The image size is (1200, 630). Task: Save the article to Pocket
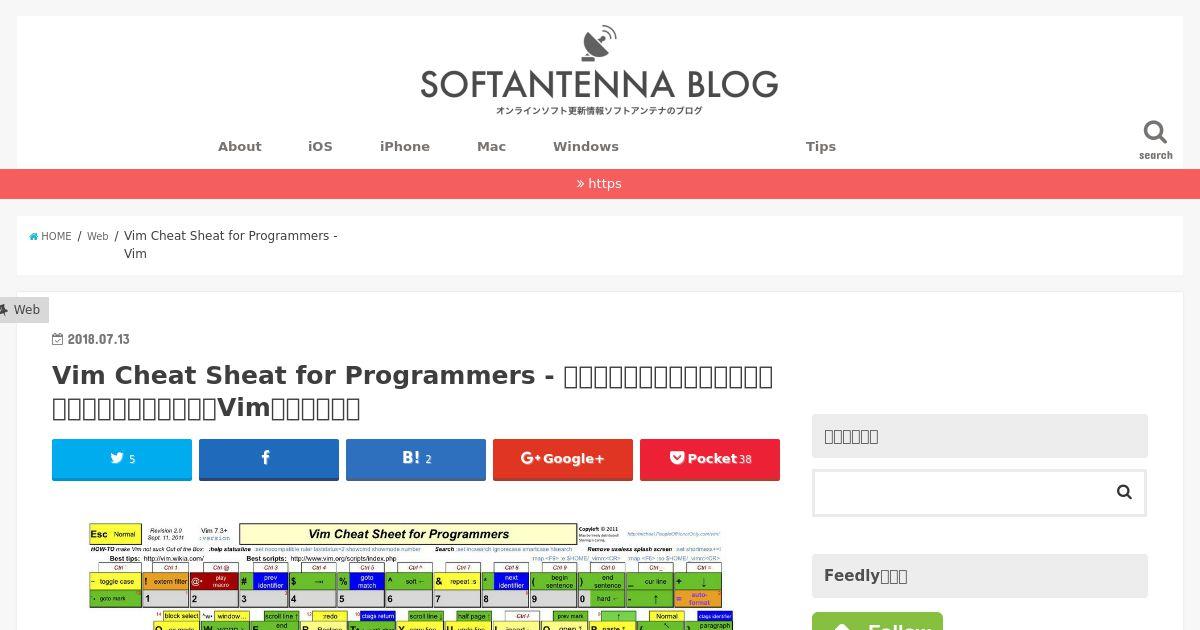click(x=710, y=459)
